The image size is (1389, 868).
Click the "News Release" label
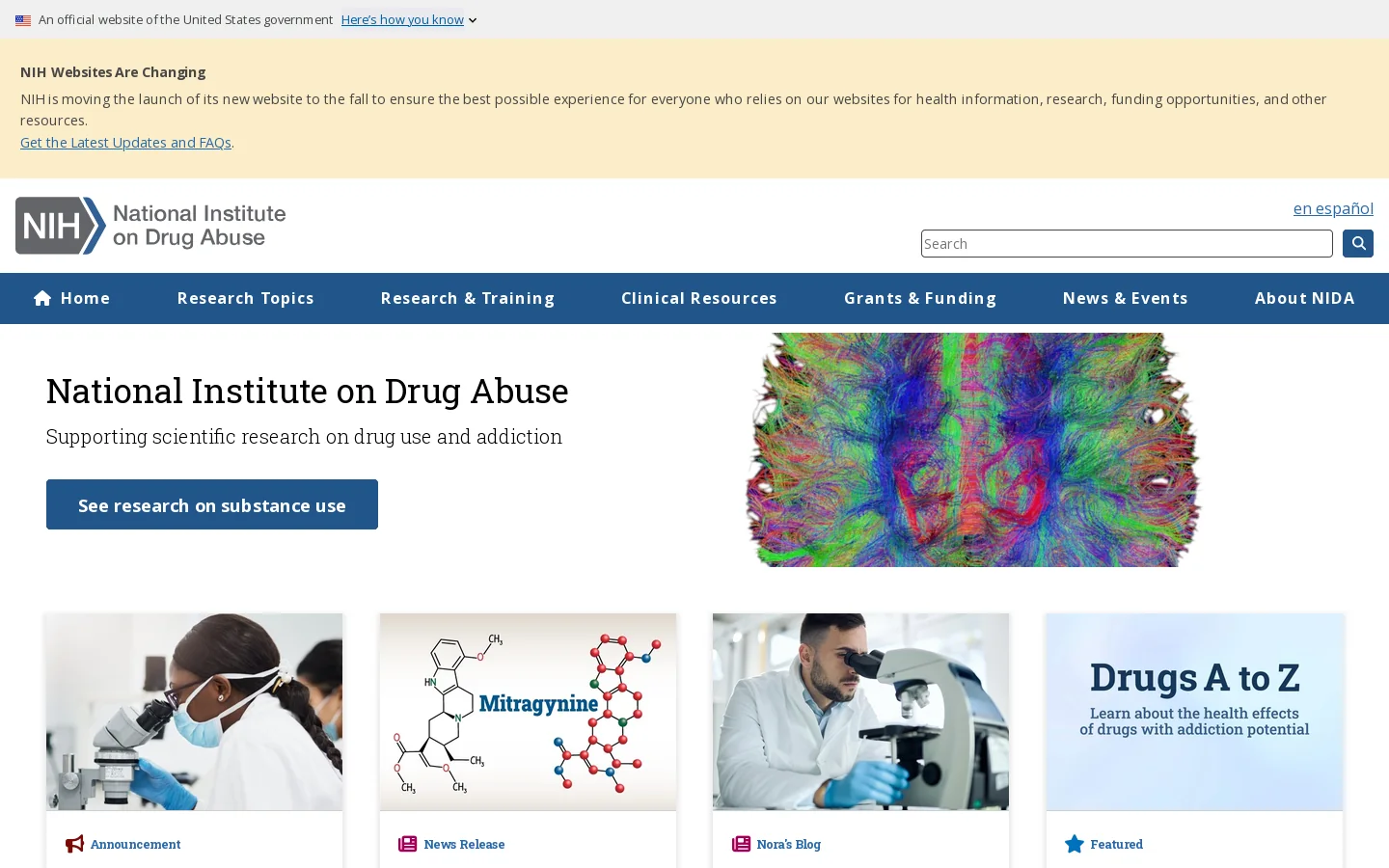click(x=464, y=844)
